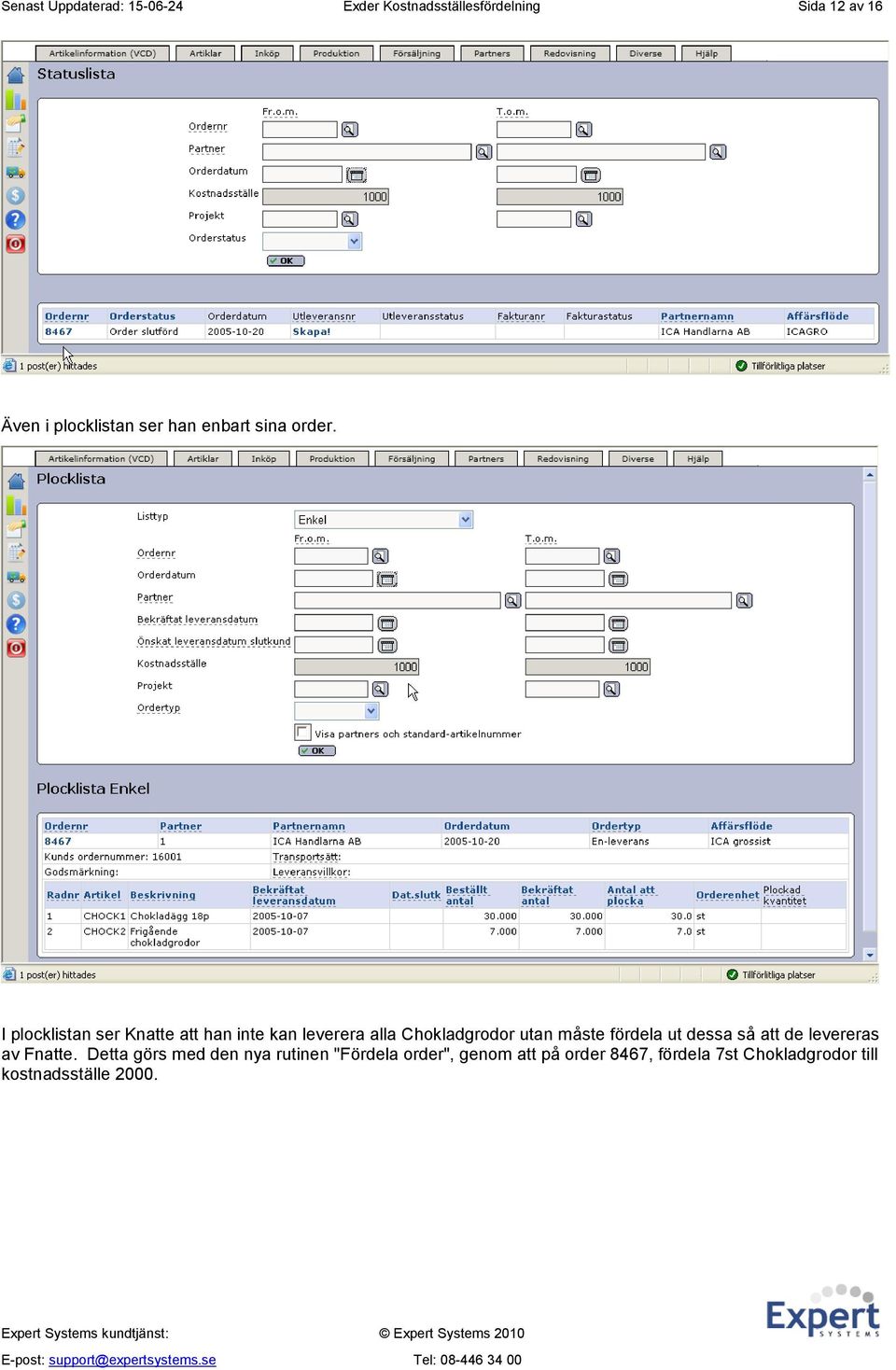Open the T.o.m. Projekt search lookup in Plocklista
The height and width of the screenshot is (1370, 896).
pyautogui.click(x=611, y=690)
